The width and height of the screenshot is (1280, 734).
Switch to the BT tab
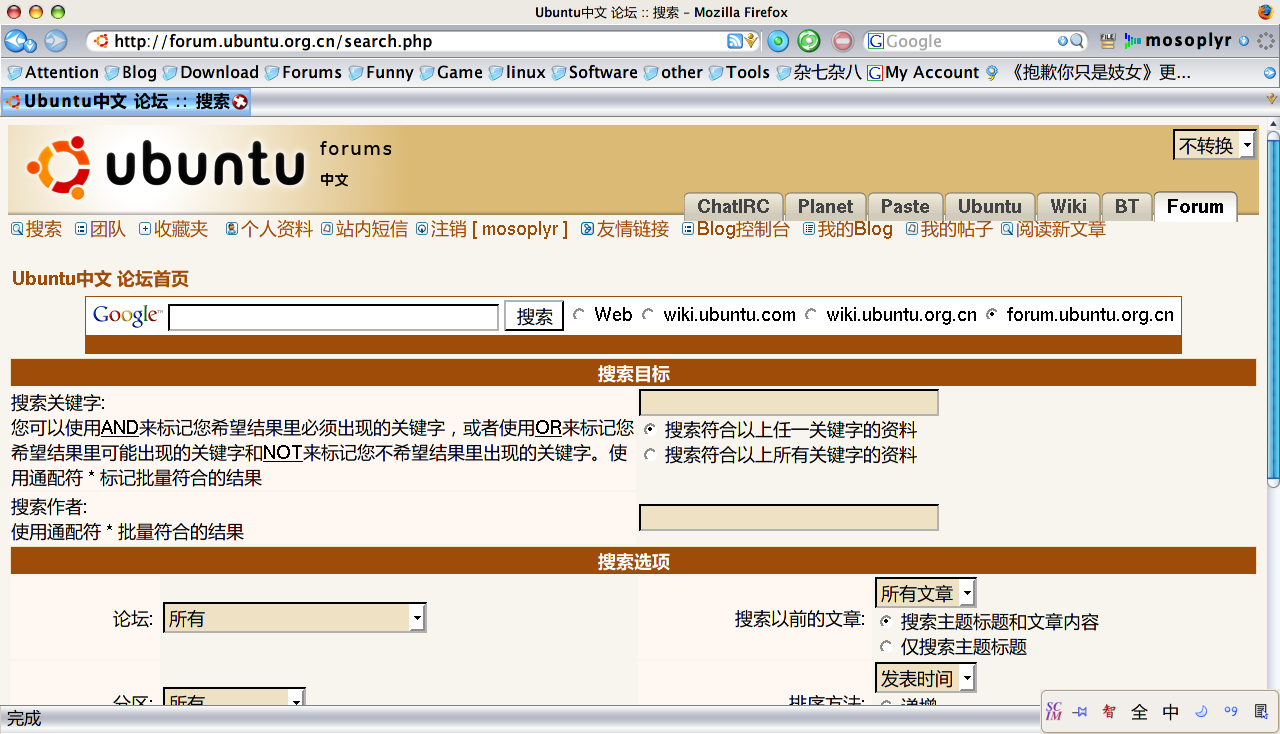click(1127, 207)
